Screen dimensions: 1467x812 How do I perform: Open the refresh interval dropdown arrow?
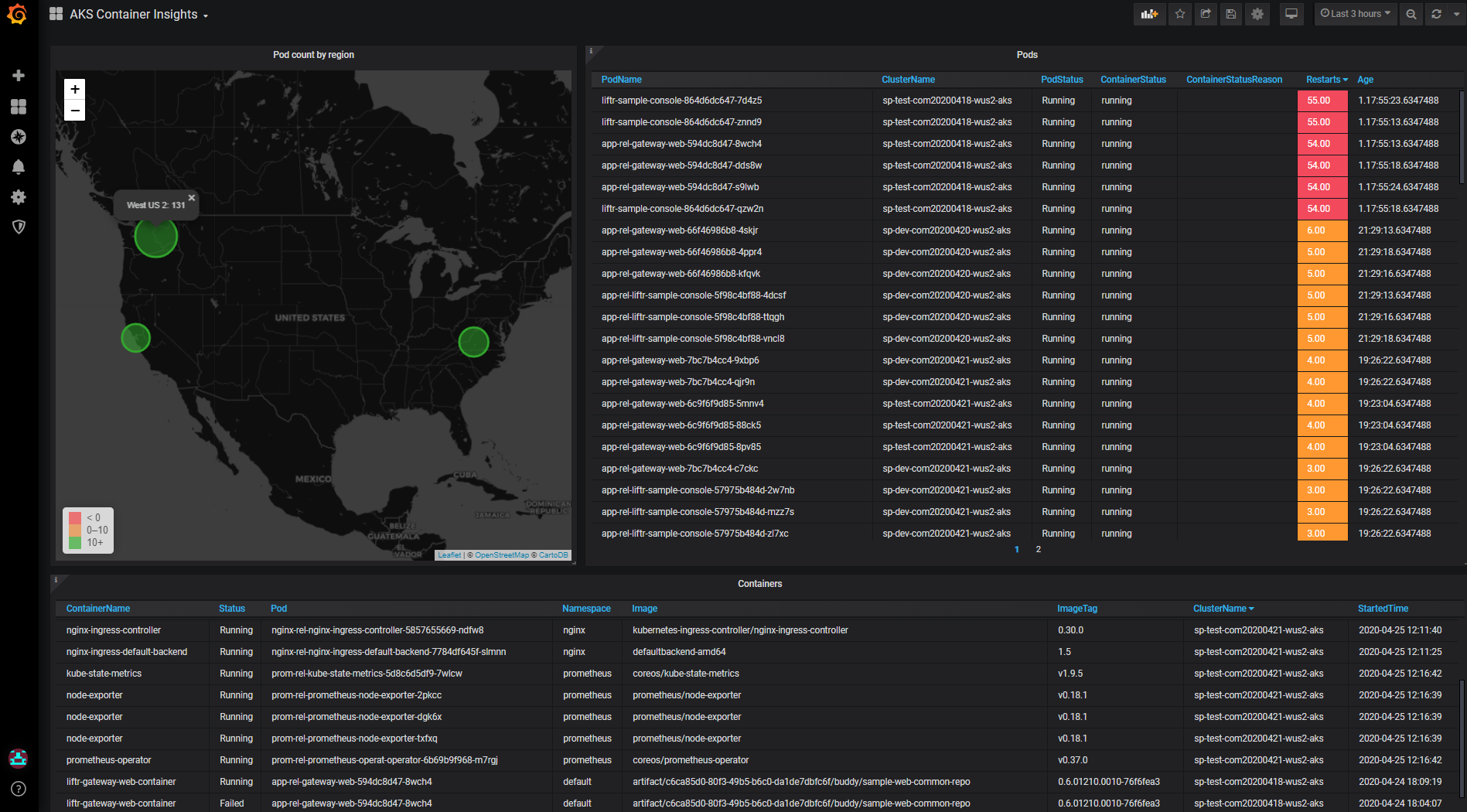[x=1457, y=14]
